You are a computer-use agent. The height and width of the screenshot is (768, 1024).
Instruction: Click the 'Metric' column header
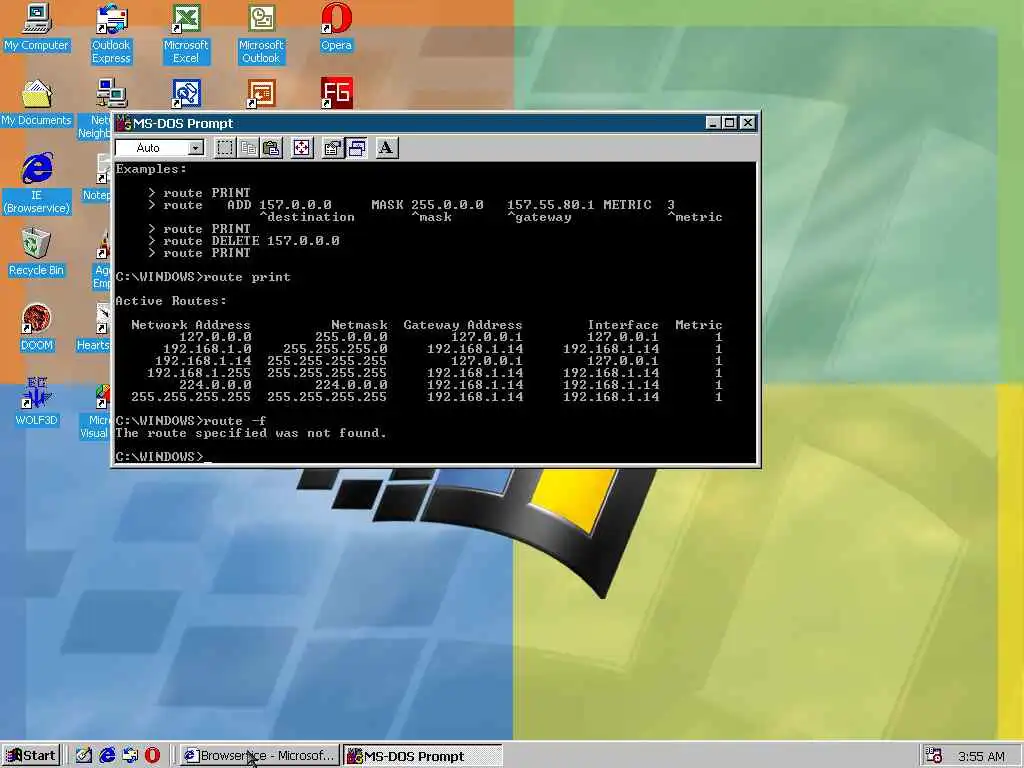699,325
